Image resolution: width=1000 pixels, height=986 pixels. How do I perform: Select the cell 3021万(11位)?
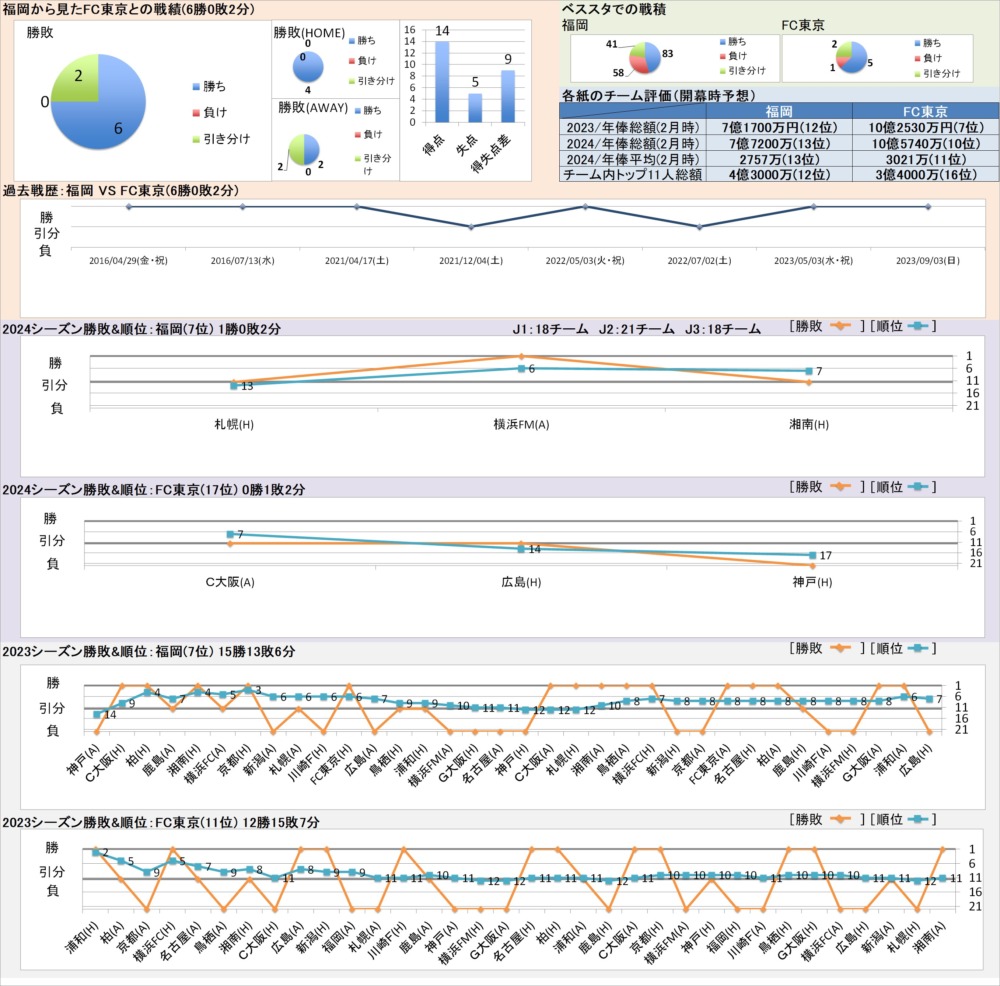click(925, 159)
